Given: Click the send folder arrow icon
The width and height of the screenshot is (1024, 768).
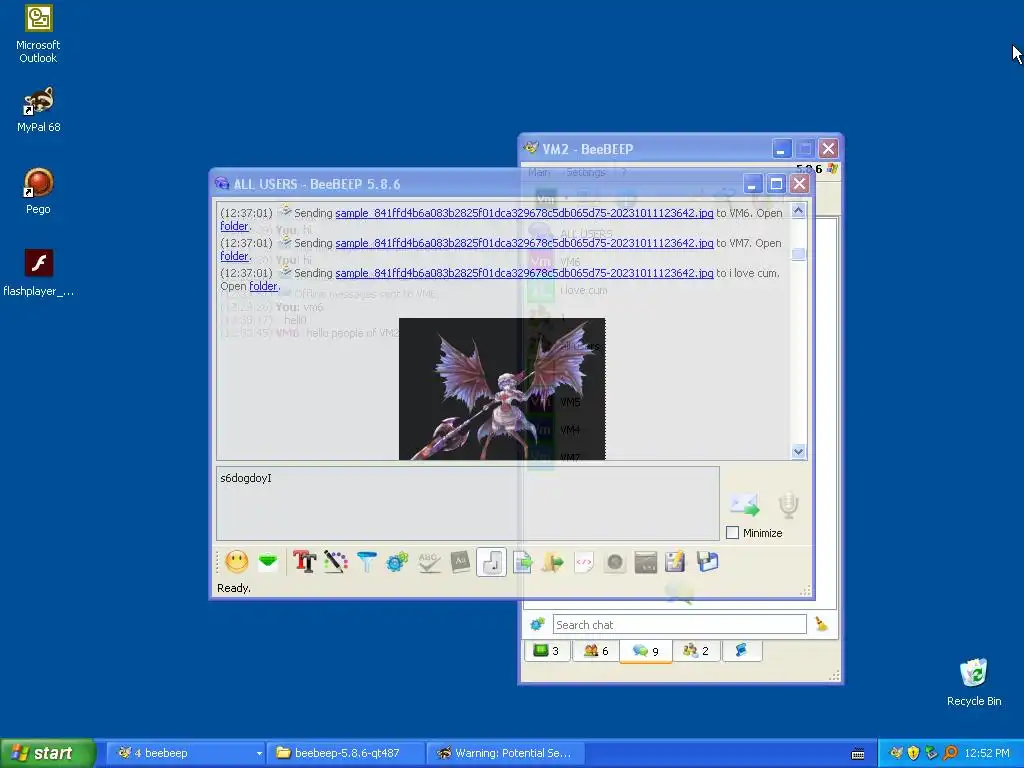Looking at the screenshot, I should (552, 562).
